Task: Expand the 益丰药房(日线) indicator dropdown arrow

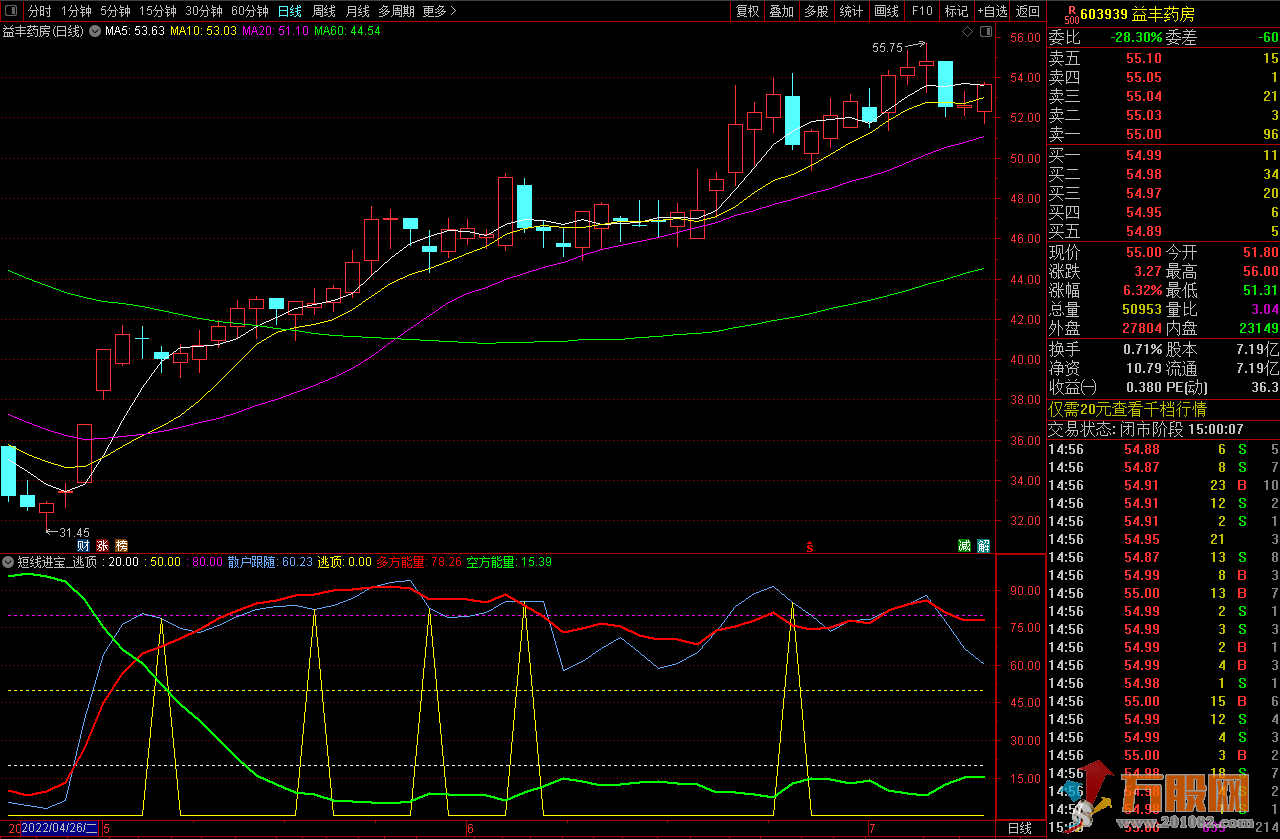Action: coord(94,31)
